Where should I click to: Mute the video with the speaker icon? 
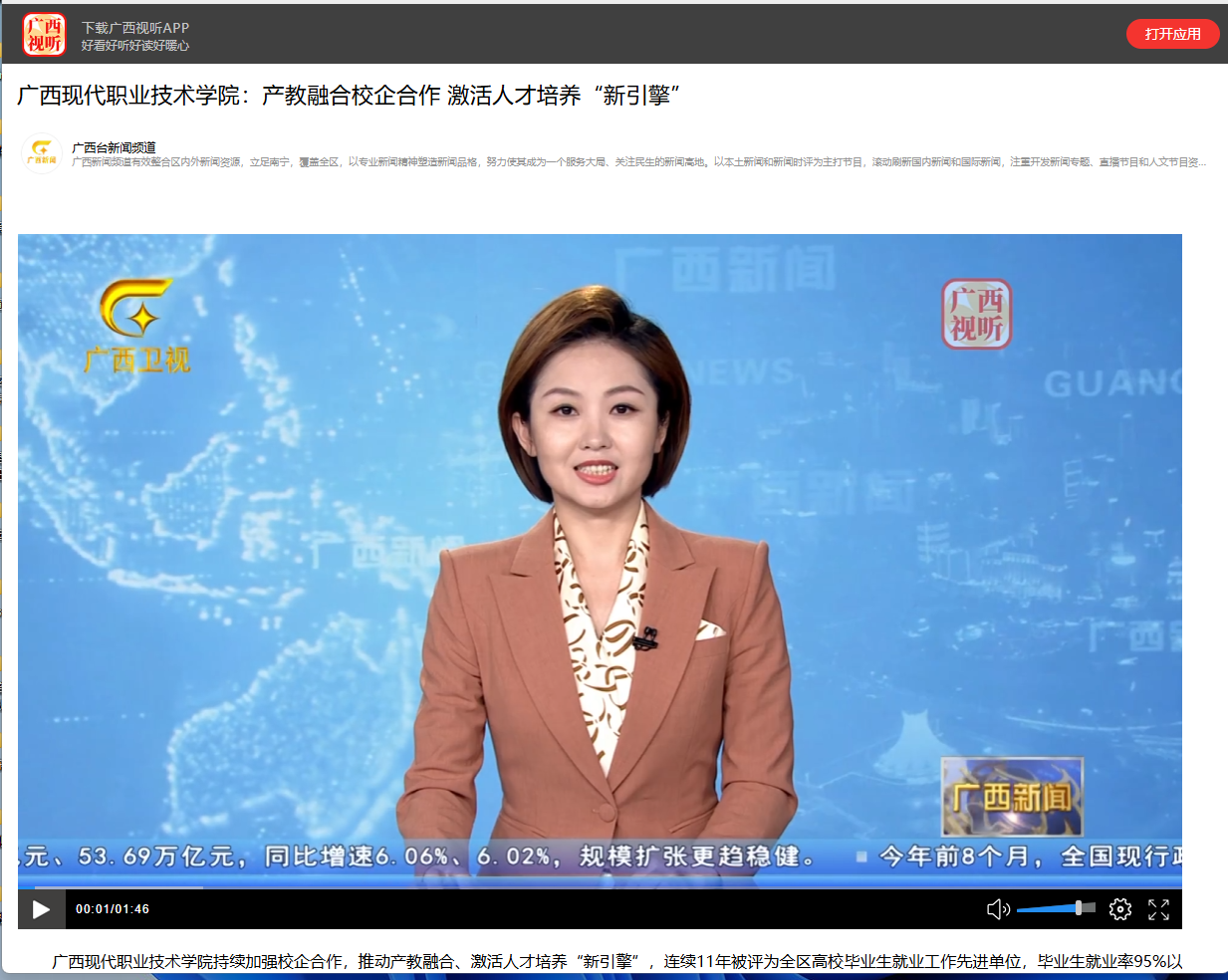point(997,909)
